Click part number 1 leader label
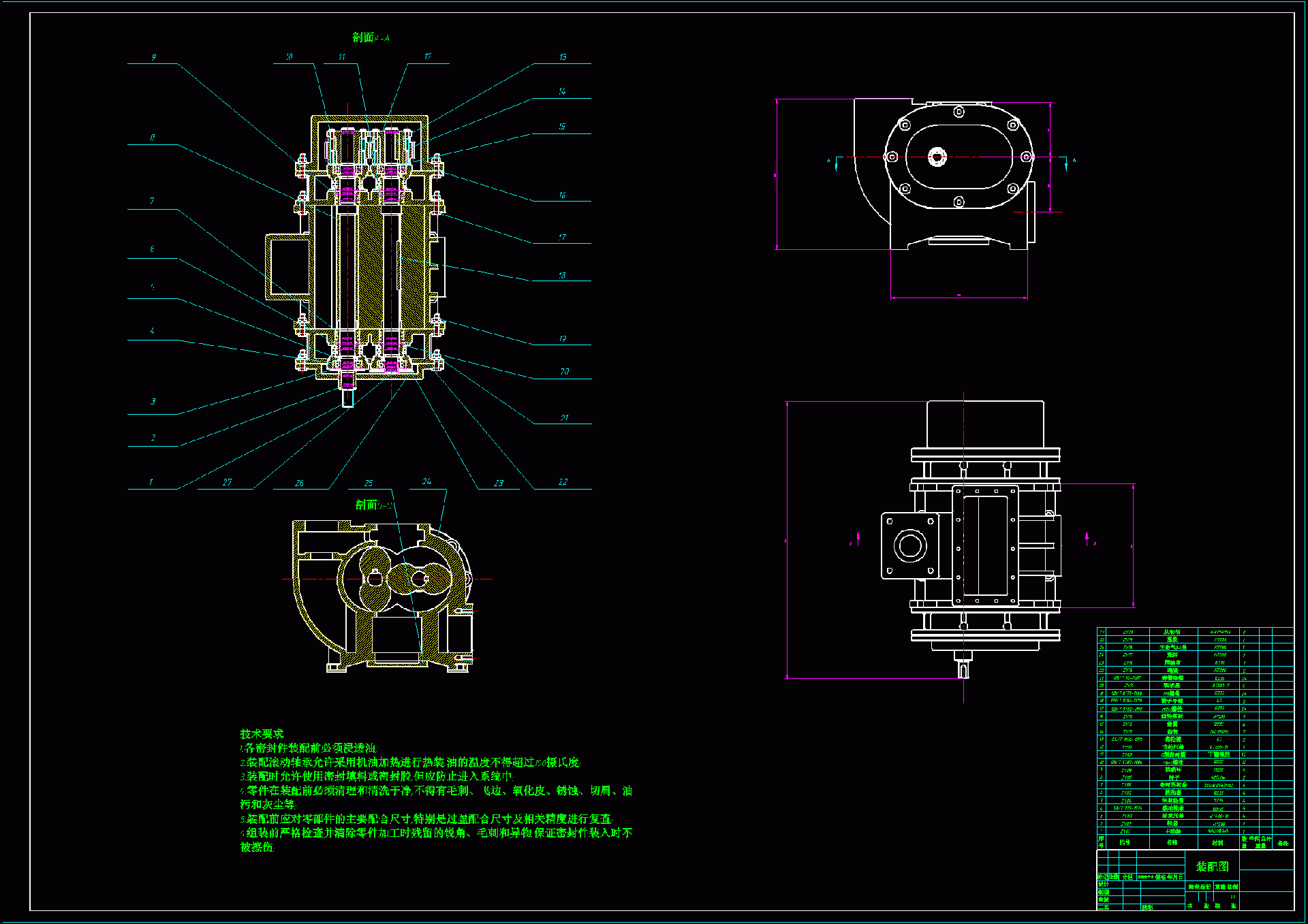 [x=151, y=482]
